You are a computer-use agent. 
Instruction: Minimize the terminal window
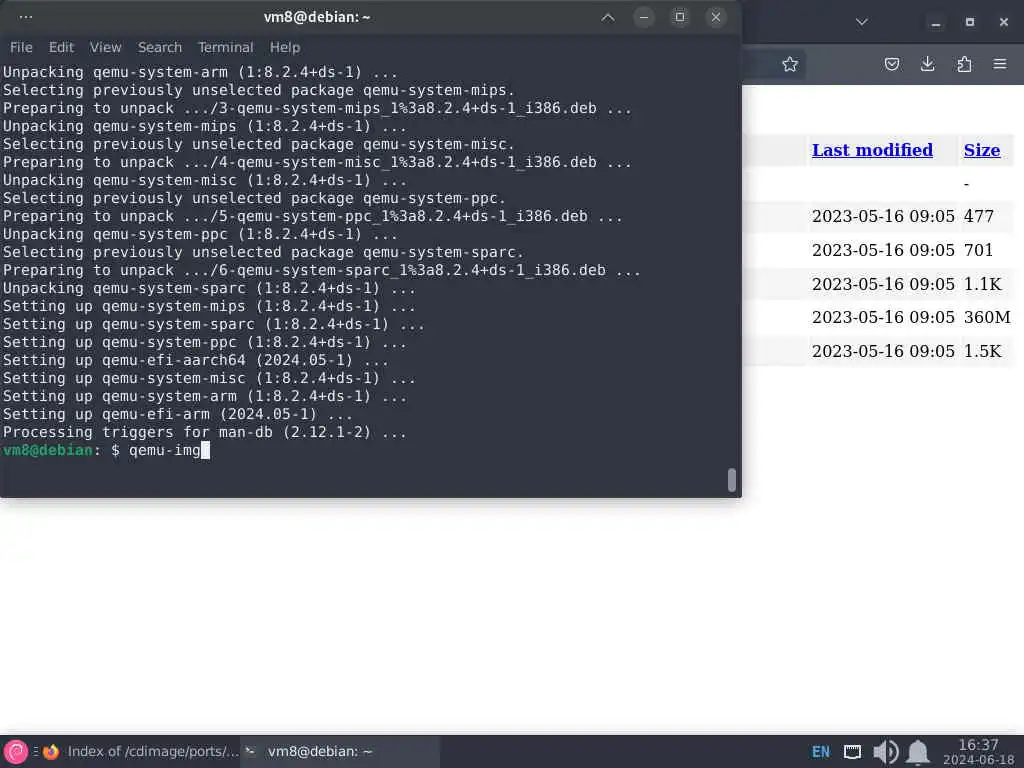pos(644,18)
